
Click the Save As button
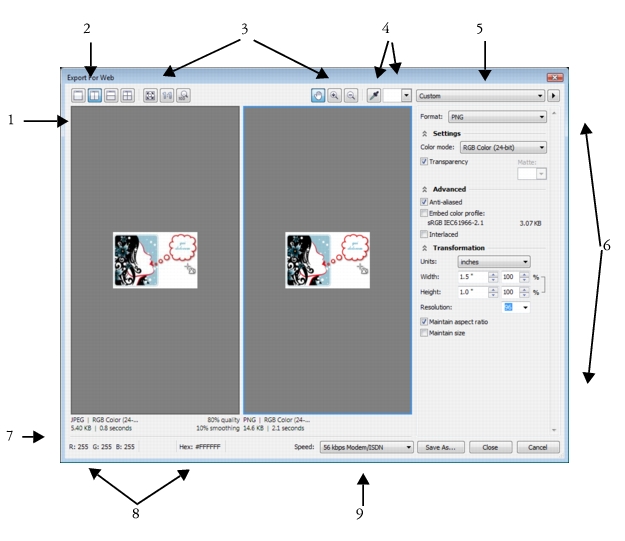(440, 448)
